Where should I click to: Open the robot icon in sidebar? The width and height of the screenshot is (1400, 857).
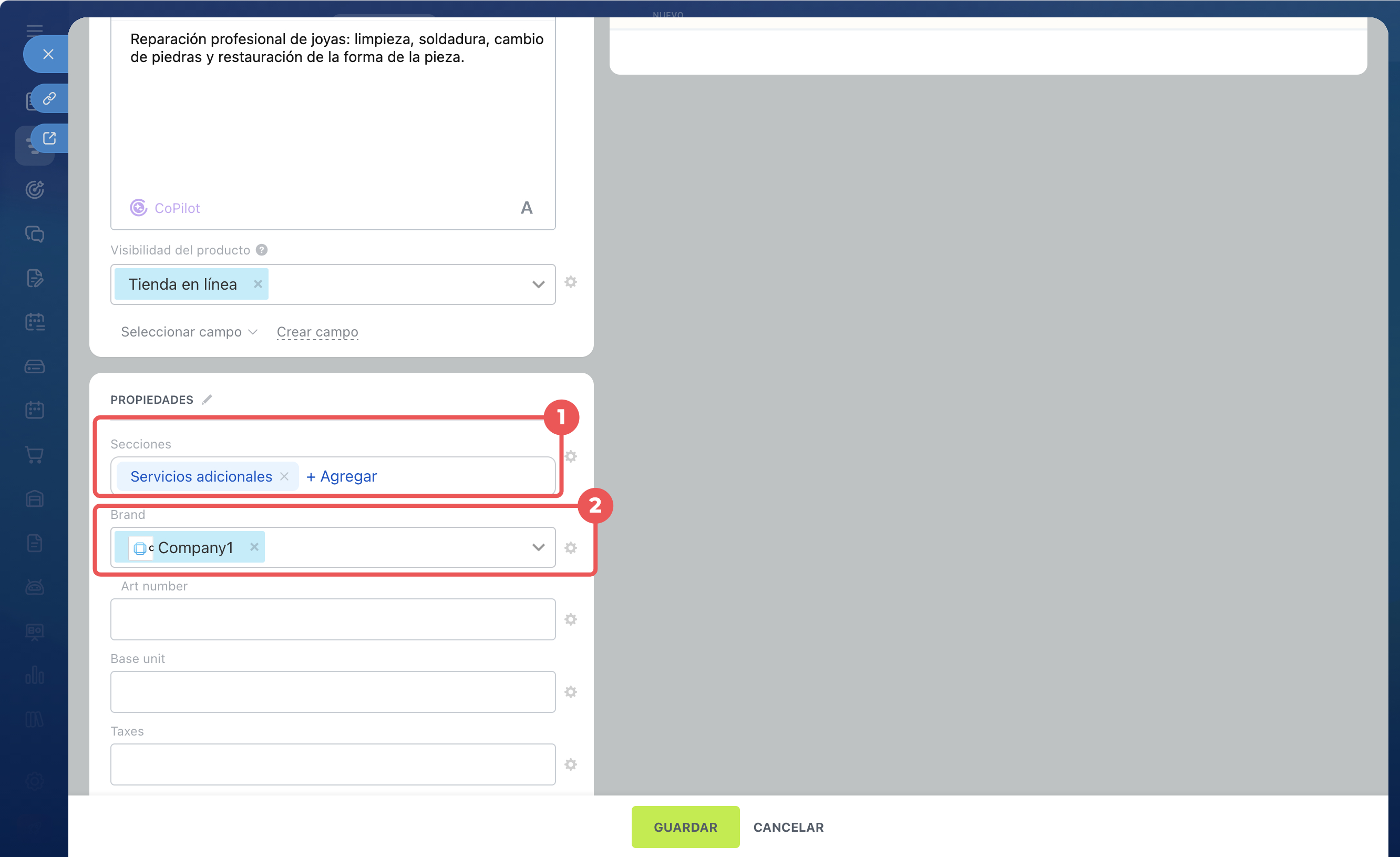coord(35,587)
